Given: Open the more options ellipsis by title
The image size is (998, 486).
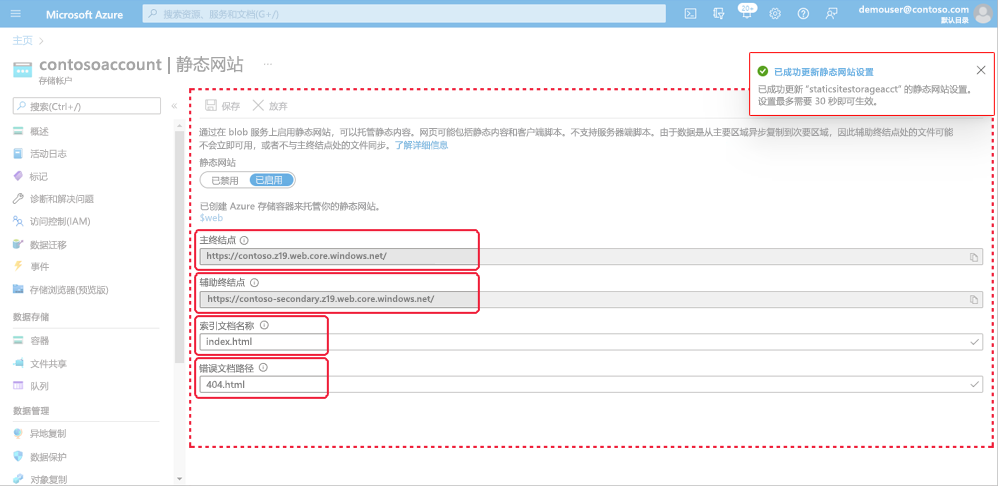Looking at the screenshot, I should pyautogui.click(x=268, y=64).
